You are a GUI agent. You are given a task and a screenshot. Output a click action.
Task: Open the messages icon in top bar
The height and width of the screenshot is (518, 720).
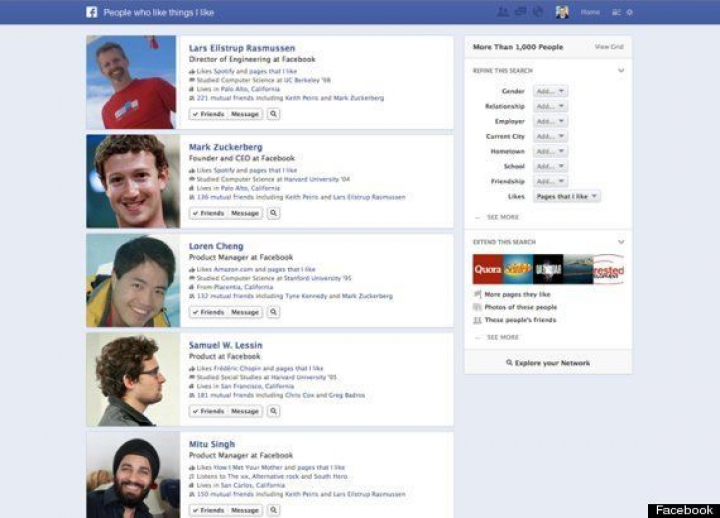tap(519, 12)
